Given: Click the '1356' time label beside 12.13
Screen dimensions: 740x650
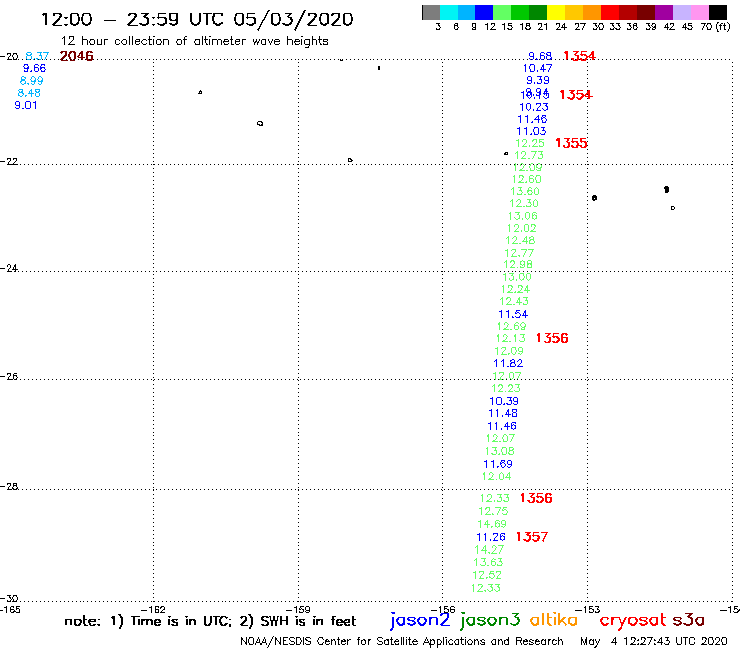Looking at the screenshot, I should pyautogui.click(x=552, y=338).
